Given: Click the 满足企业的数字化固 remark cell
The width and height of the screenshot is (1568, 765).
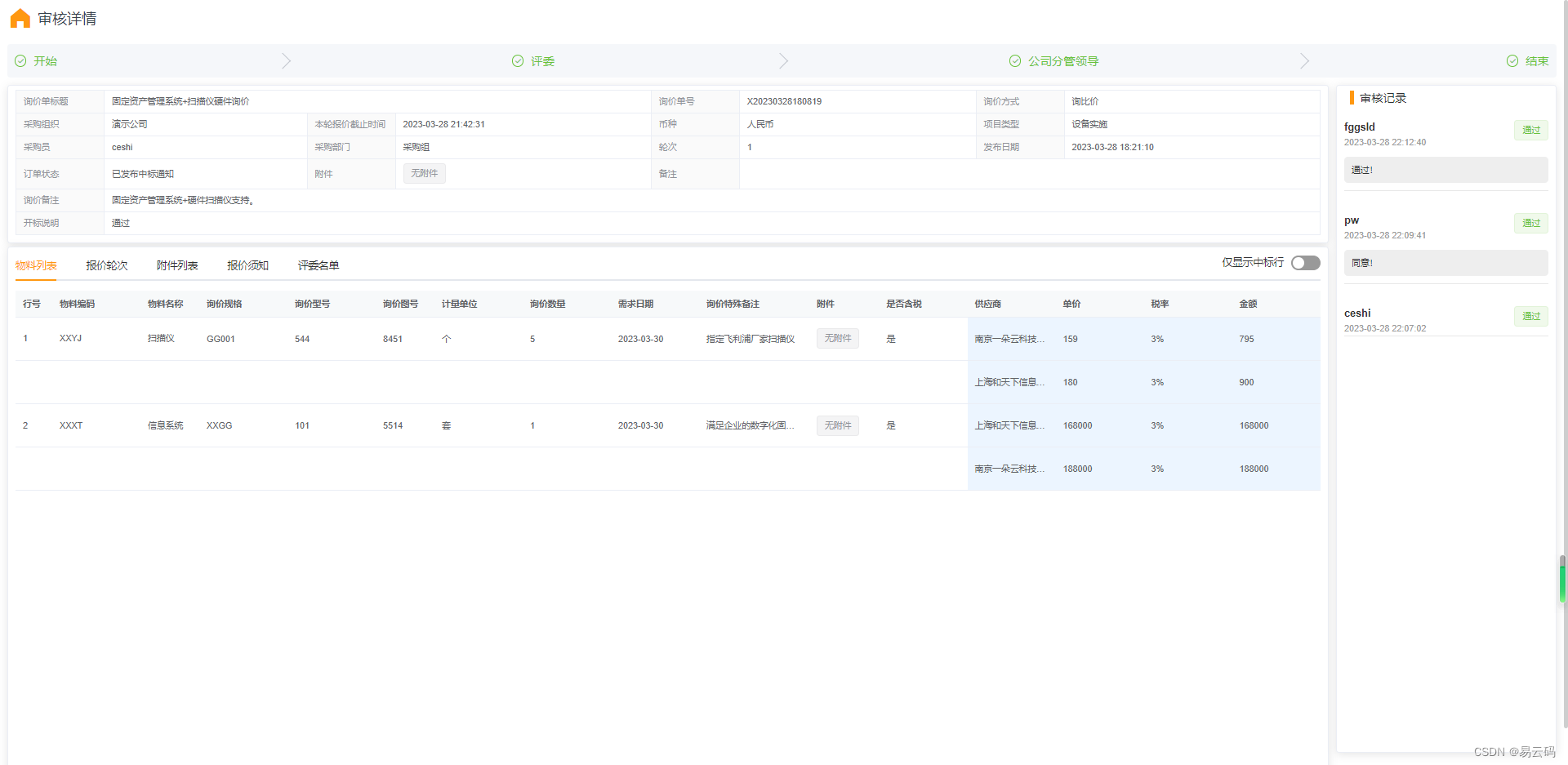Looking at the screenshot, I should (750, 425).
